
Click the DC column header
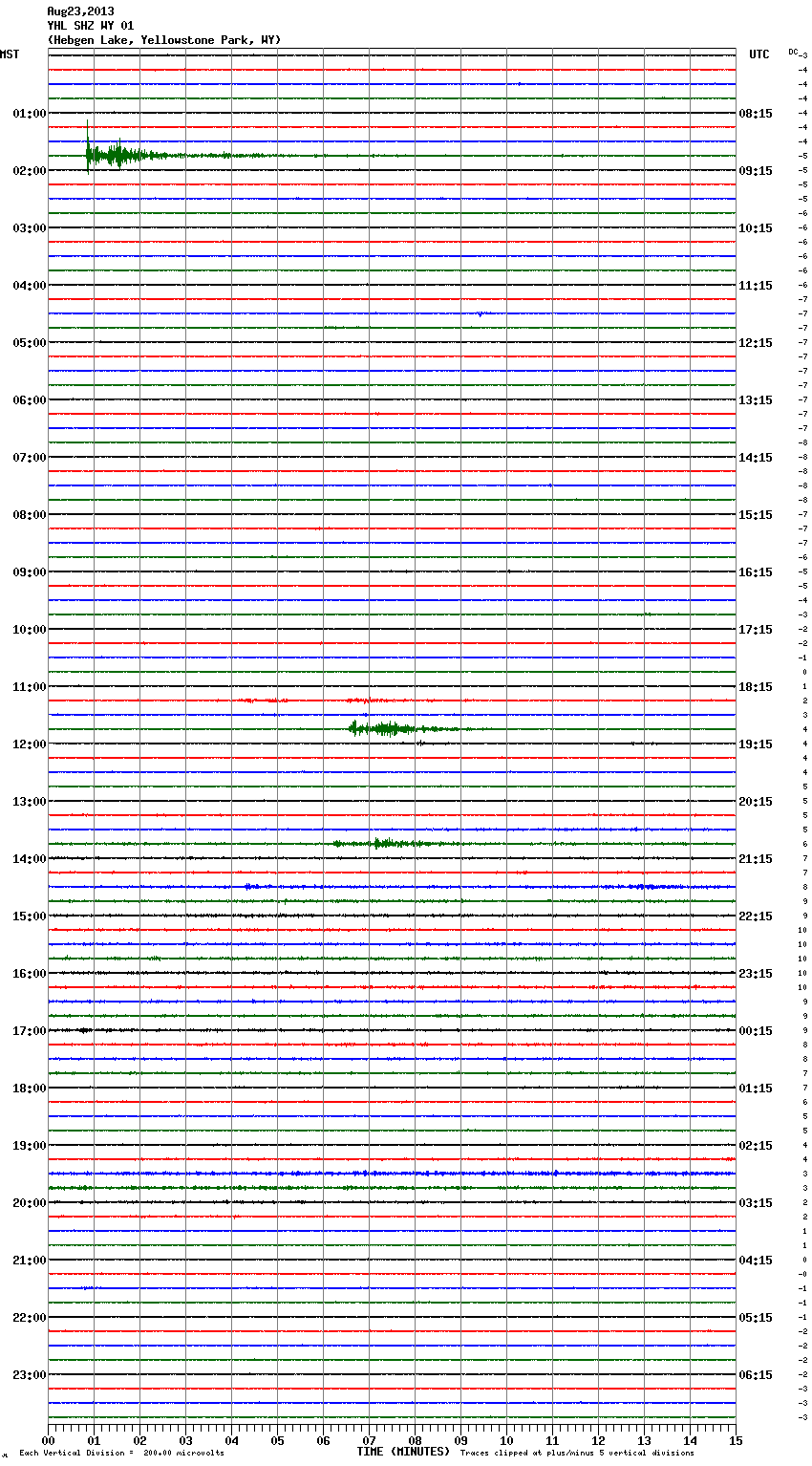coord(793,52)
